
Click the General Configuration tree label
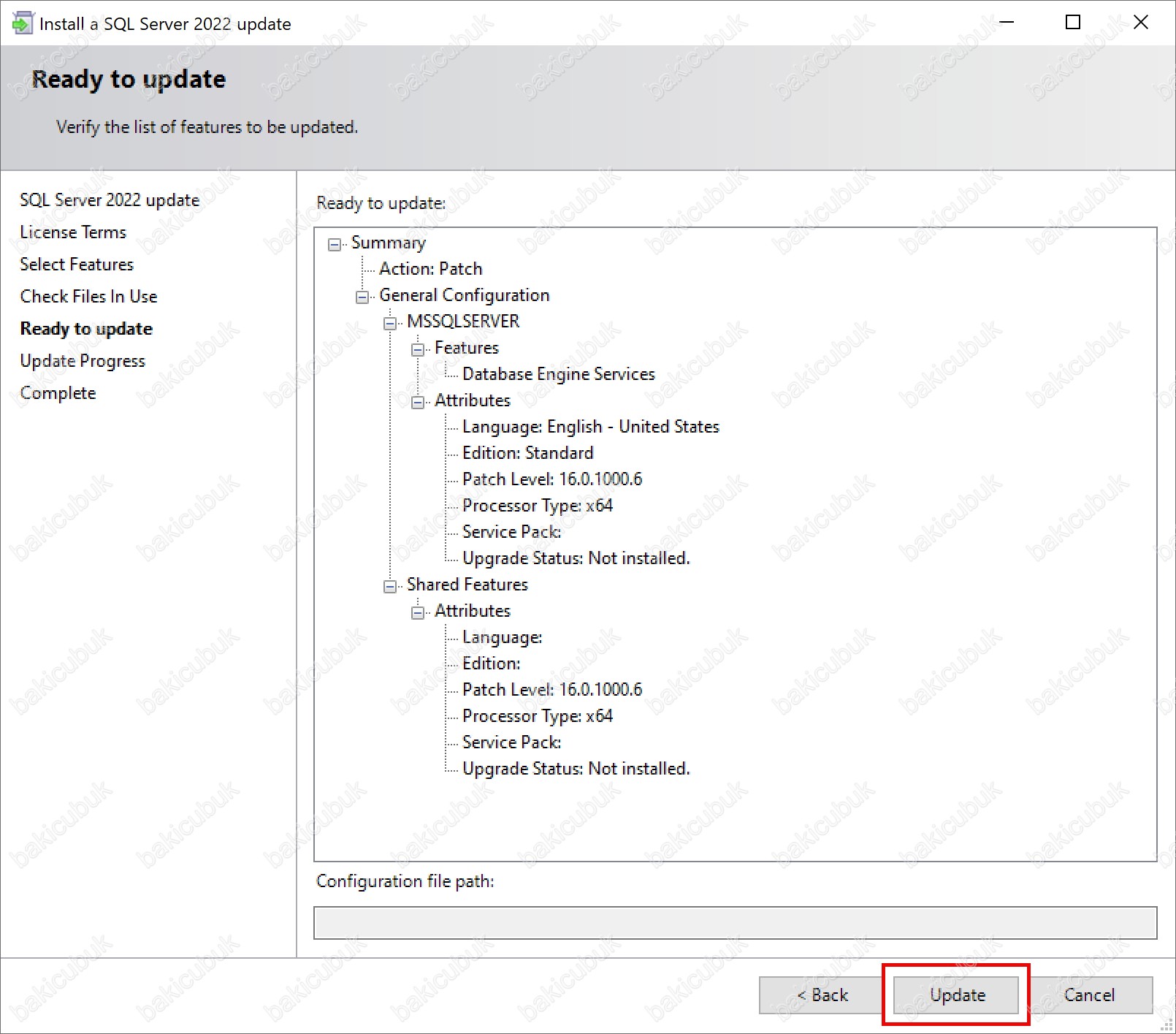(465, 295)
